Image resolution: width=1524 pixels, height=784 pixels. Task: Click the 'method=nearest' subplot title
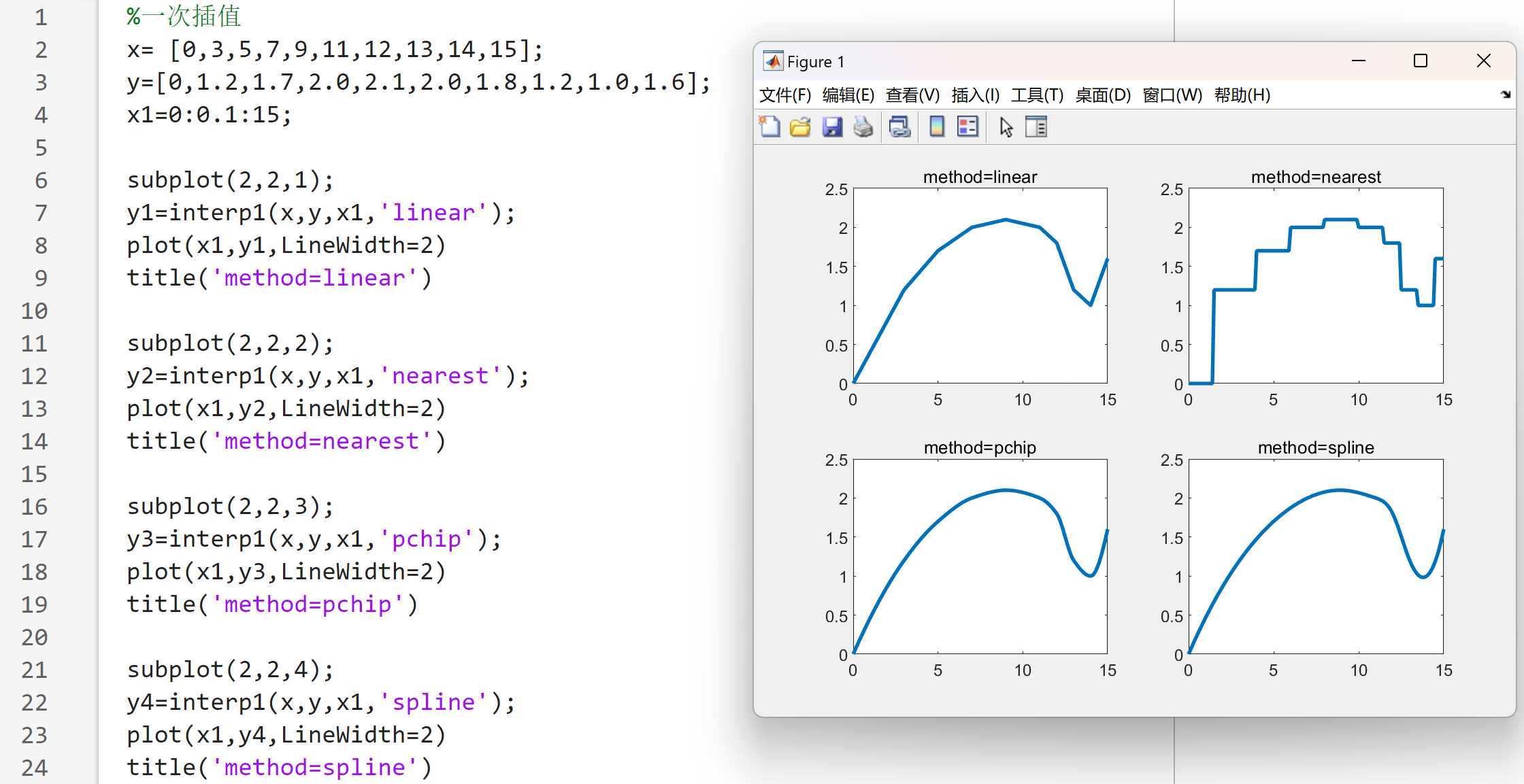tap(1316, 177)
